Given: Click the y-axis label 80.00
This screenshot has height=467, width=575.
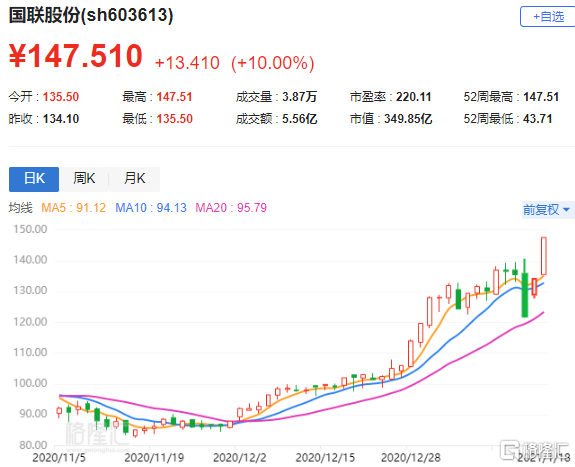Looking at the screenshot, I should click(33, 445).
